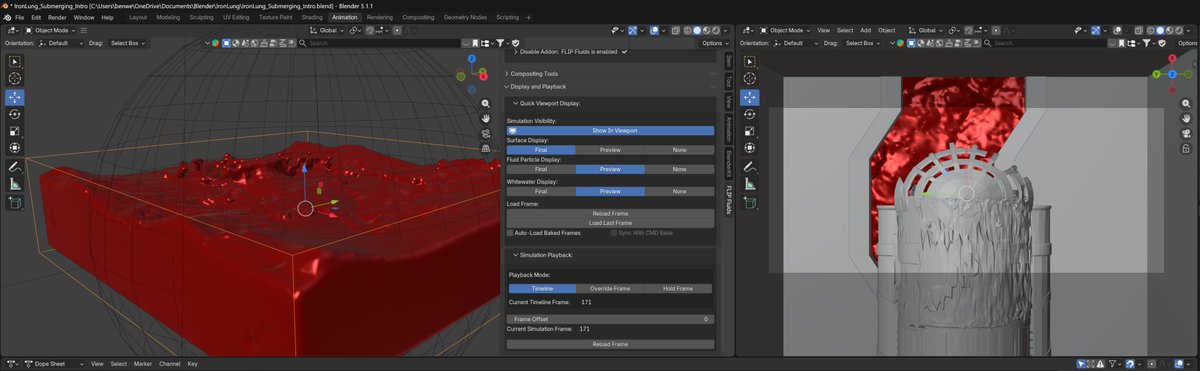Select the Scale tool in right viewport
The width and height of the screenshot is (1200, 371).
coord(750,131)
